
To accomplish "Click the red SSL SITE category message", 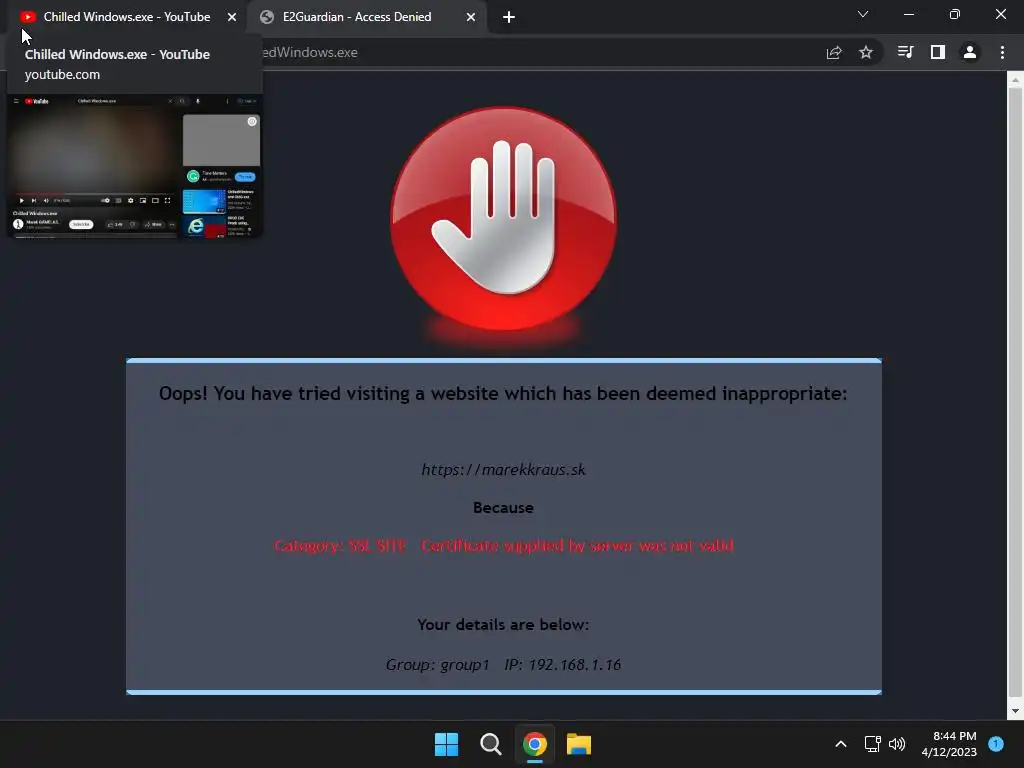I will pyautogui.click(x=504, y=545).
